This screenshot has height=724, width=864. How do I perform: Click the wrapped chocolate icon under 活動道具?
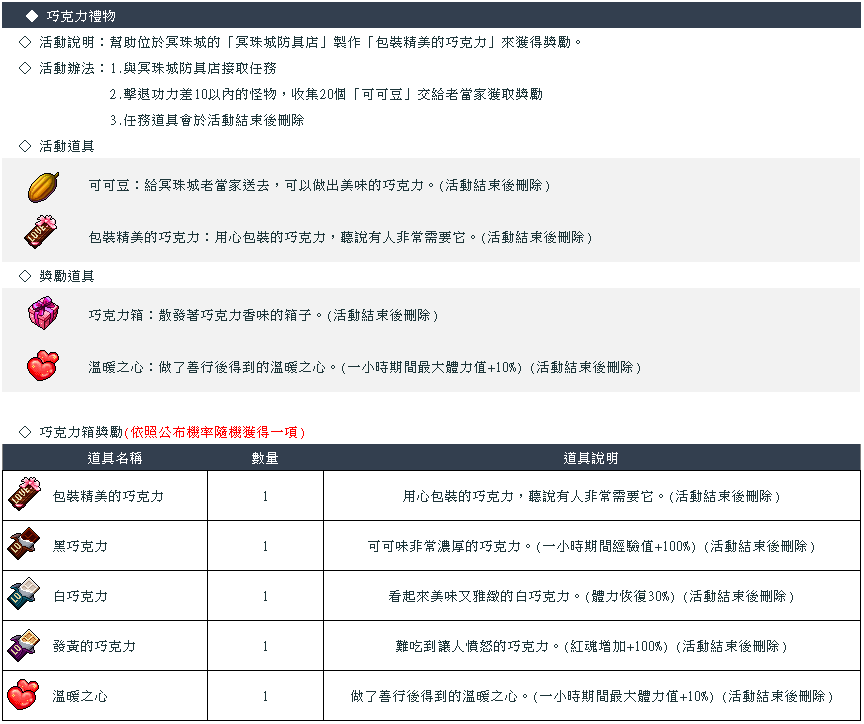click(43, 233)
